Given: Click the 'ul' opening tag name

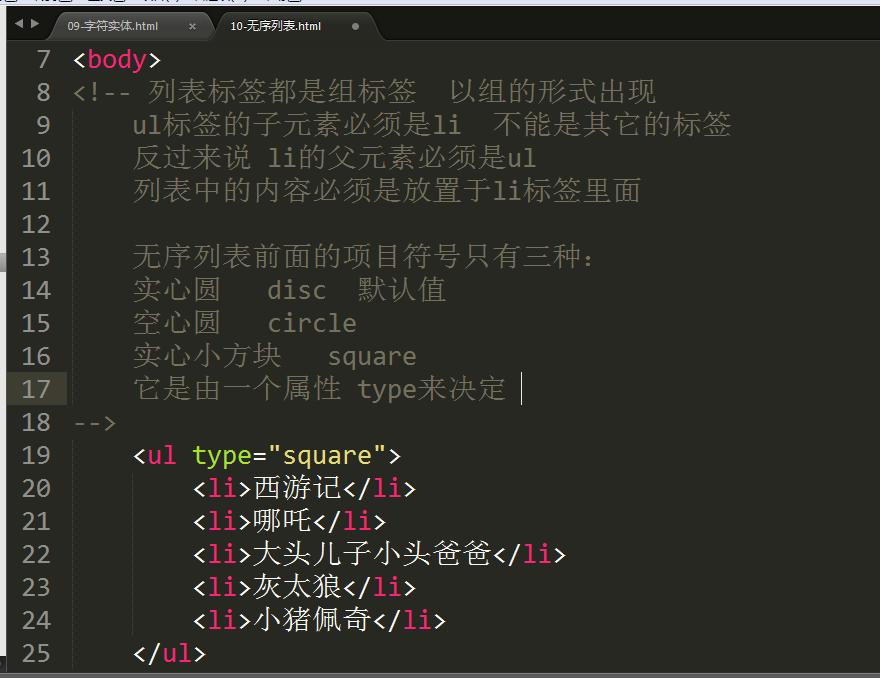Looking at the screenshot, I should pyautogui.click(x=162, y=455).
